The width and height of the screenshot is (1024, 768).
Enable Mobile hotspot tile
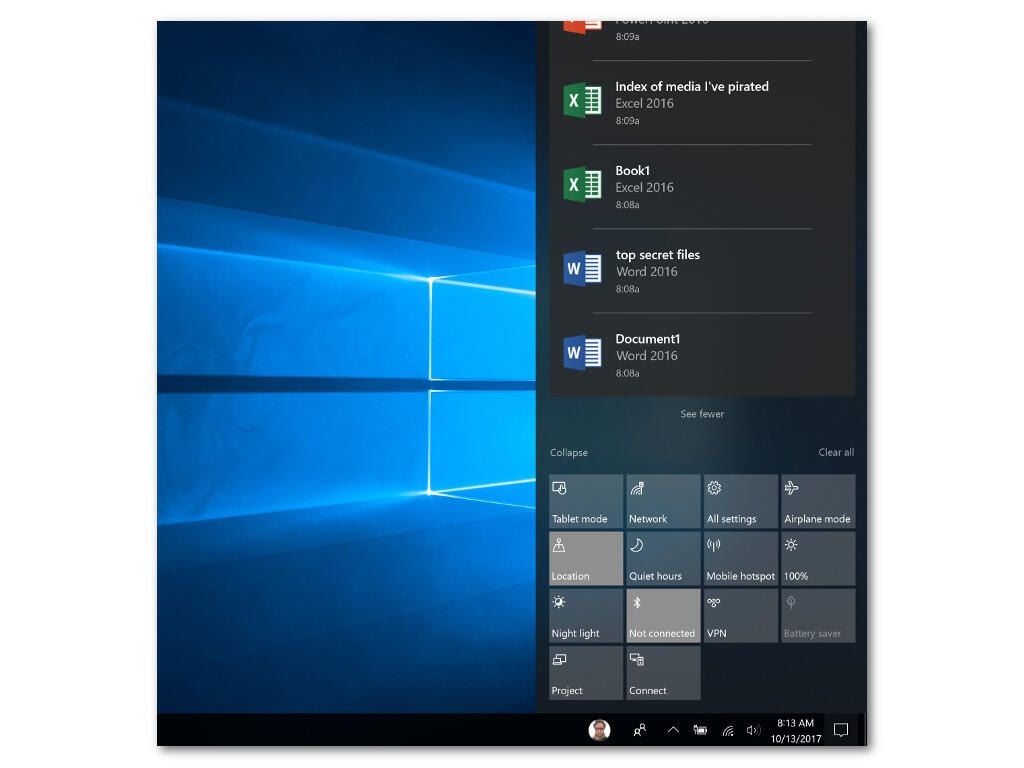pos(741,558)
